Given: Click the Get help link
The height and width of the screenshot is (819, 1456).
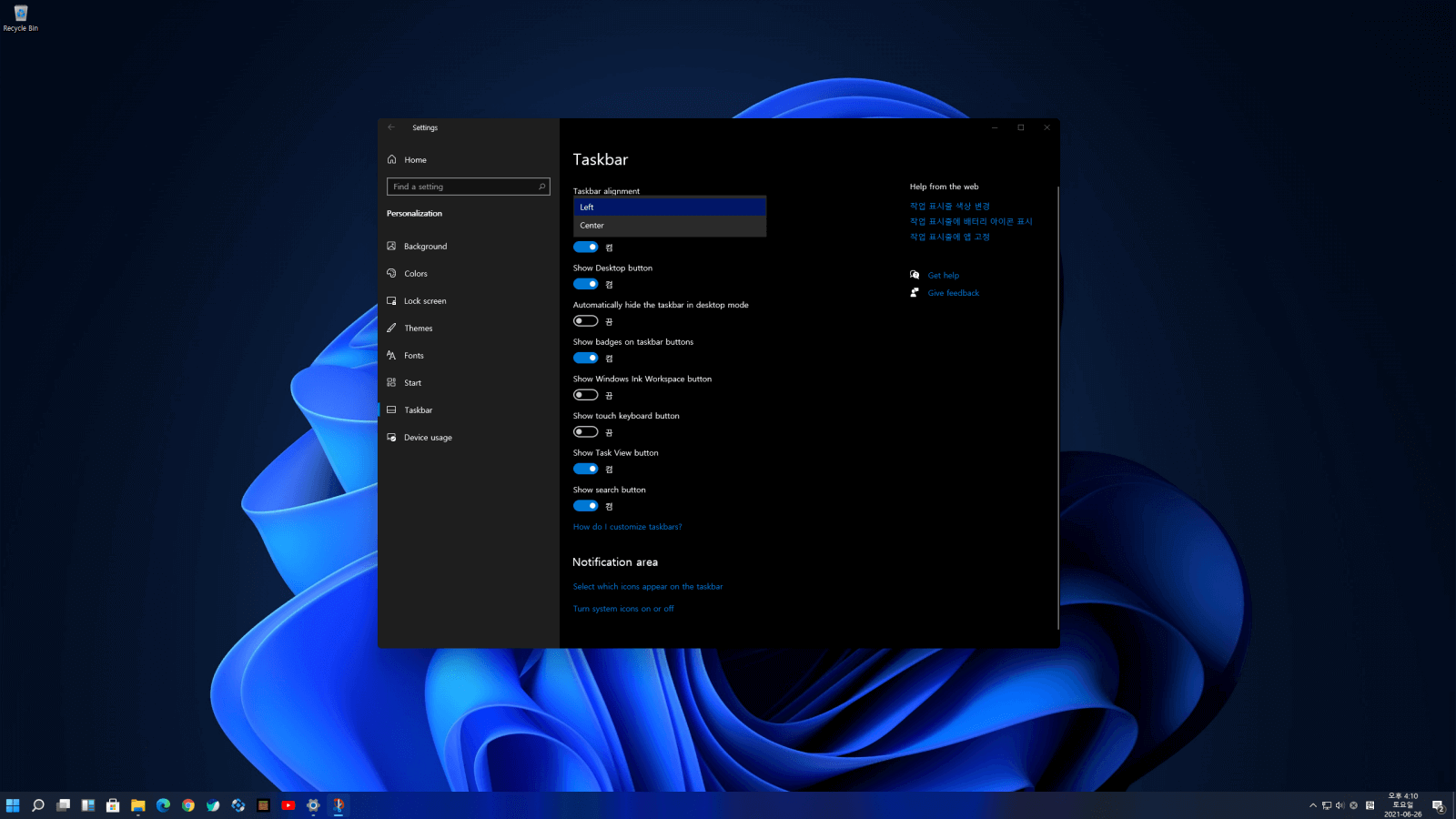Looking at the screenshot, I should [944, 276].
